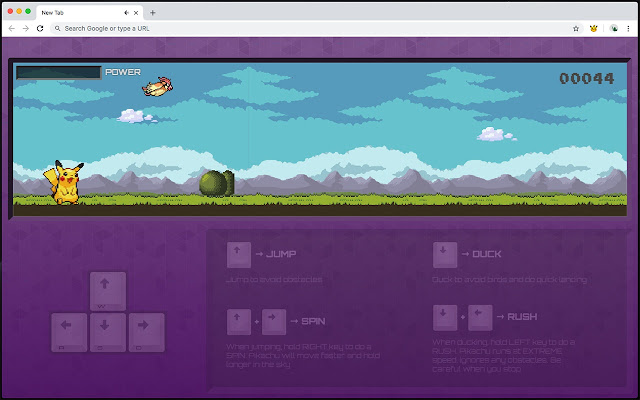This screenshot has height=400, width=640.
Task: Click the RUSH label text
Action: pyautogui.click(x=522, y=317)
